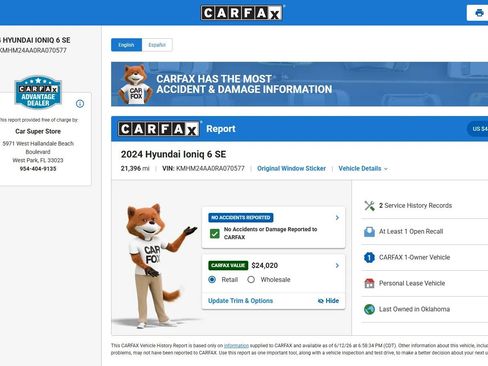Open the Original Window Sticker link
Screen dimensions: 488x366
291,169
